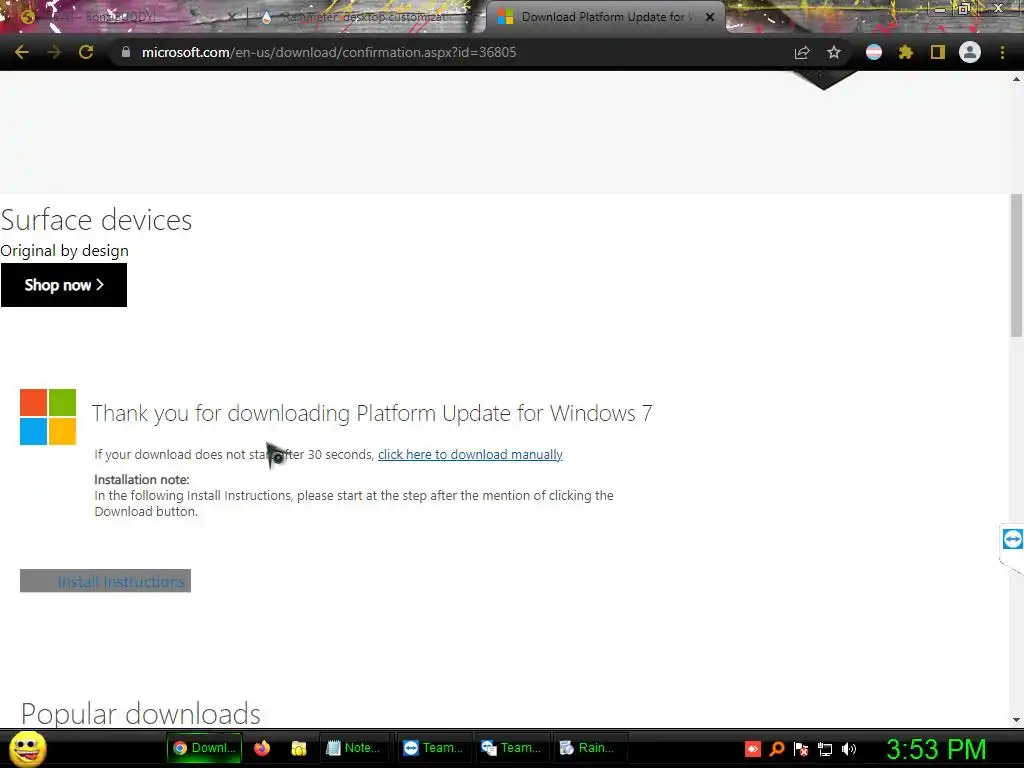1024x768 pixels.
Task: Select the Chrome 'Downl...' taskbar button
Action: point(204,748)
